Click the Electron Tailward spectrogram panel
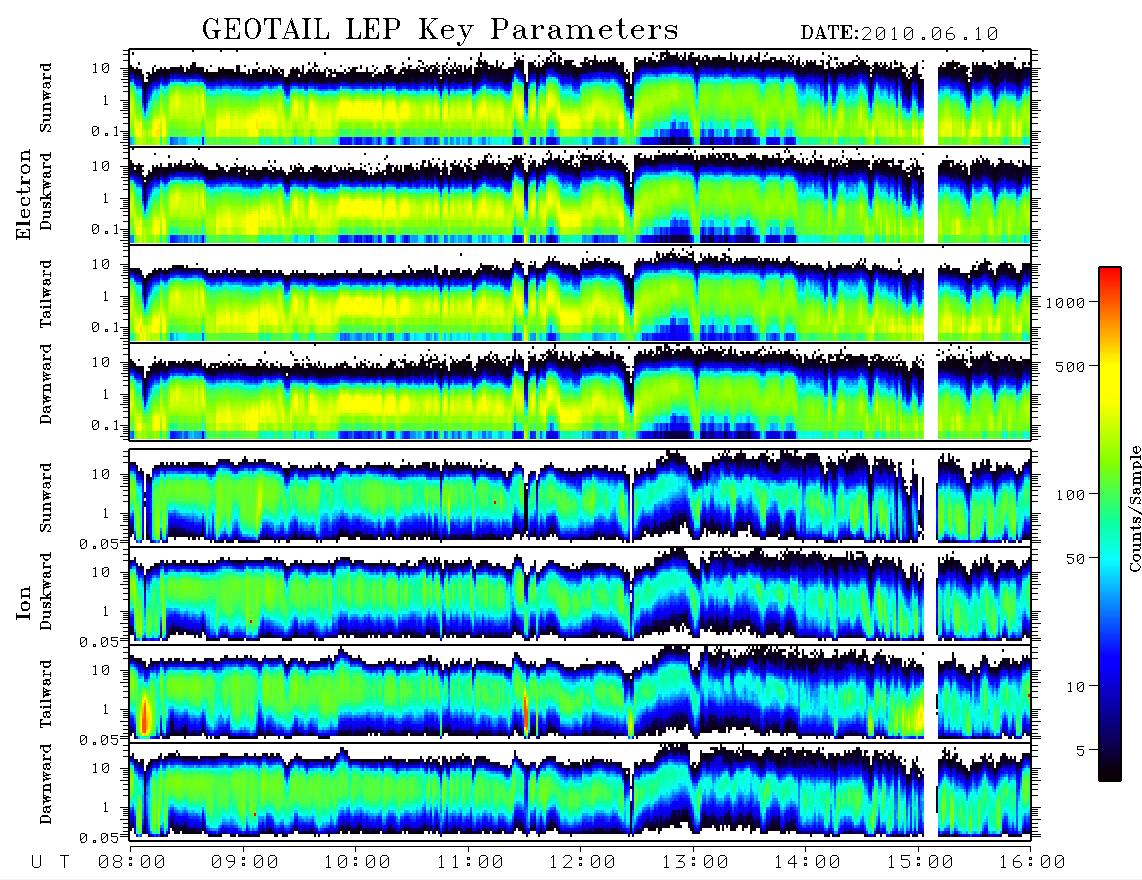The height and width of the screenshot is (880, 1142). (580, 294)
